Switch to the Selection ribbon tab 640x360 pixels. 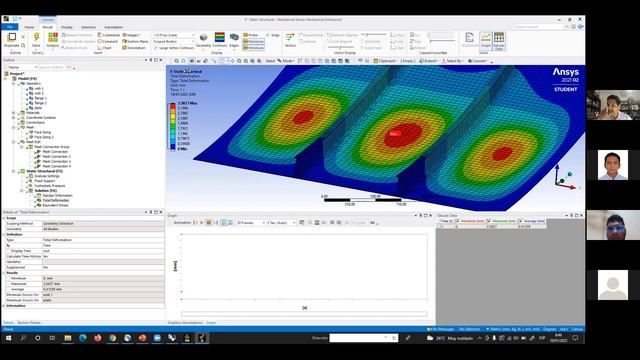click(88, 27)
